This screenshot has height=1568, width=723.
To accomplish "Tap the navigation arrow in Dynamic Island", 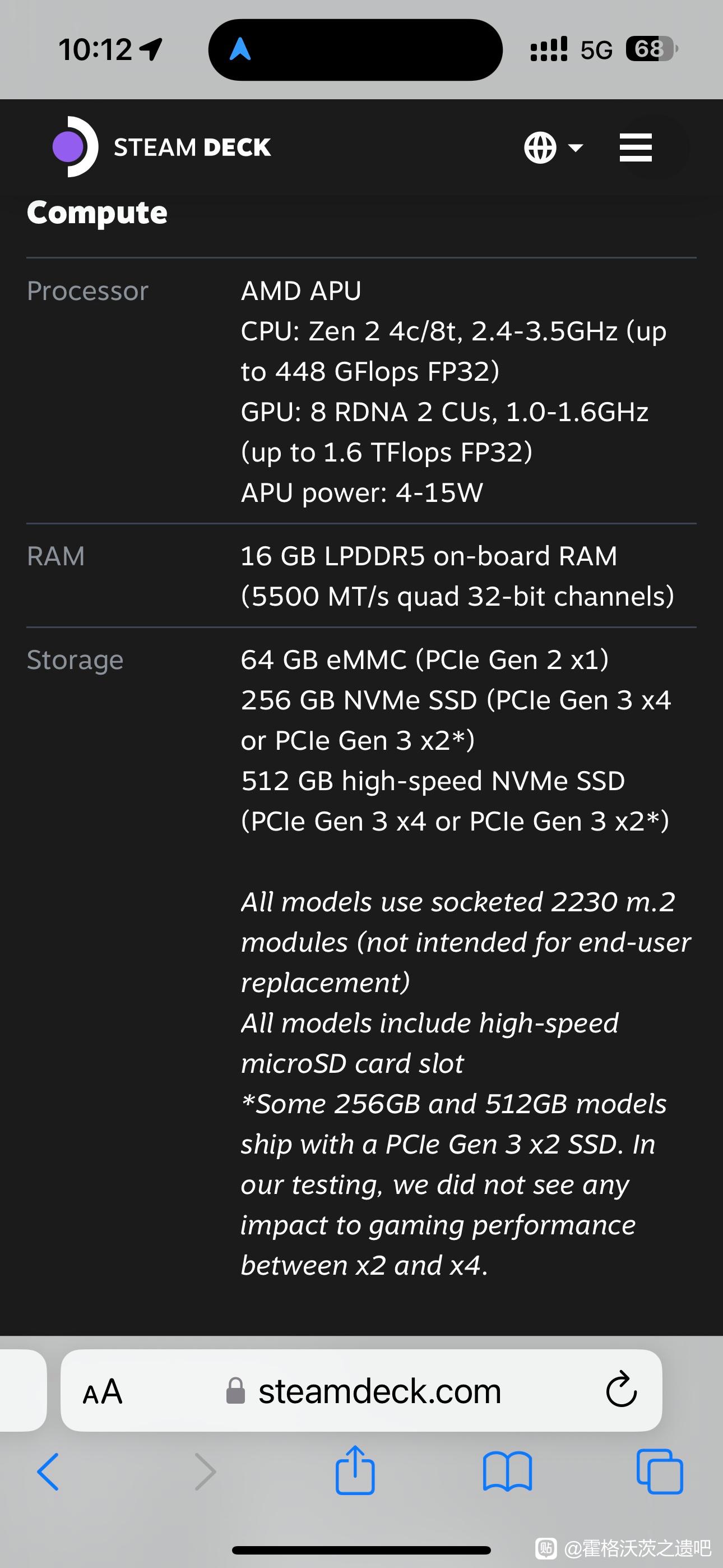I will click(x=240, y=49).
